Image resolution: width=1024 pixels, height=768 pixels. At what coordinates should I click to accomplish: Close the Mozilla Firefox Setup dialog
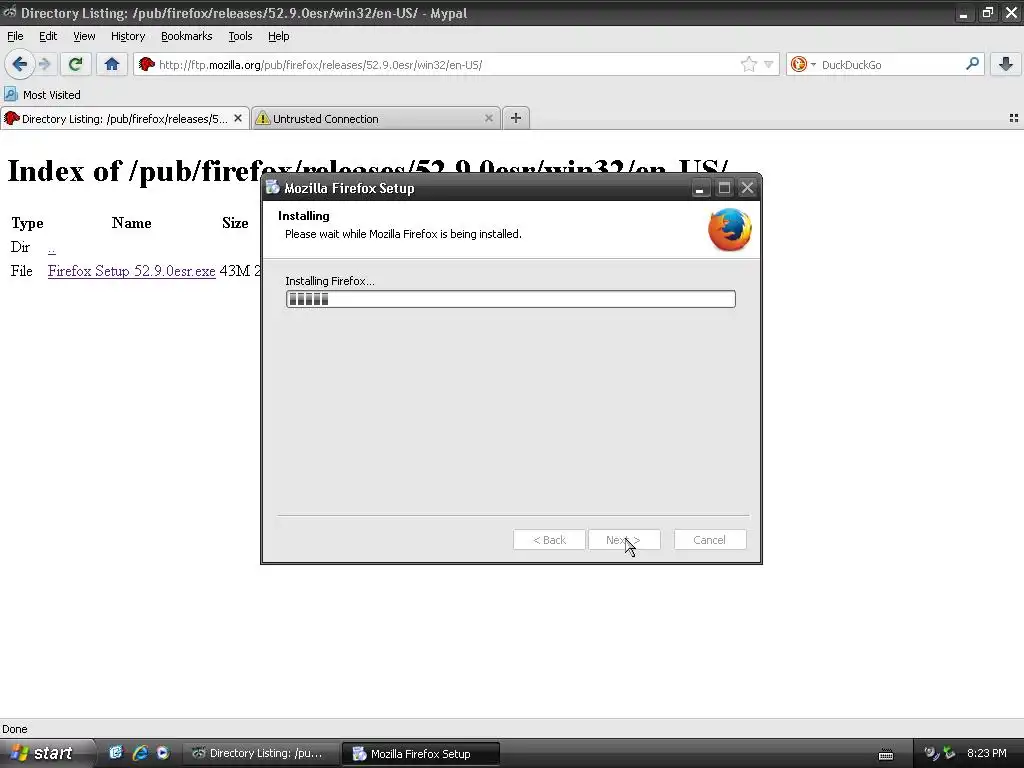[x=747, y=188]
